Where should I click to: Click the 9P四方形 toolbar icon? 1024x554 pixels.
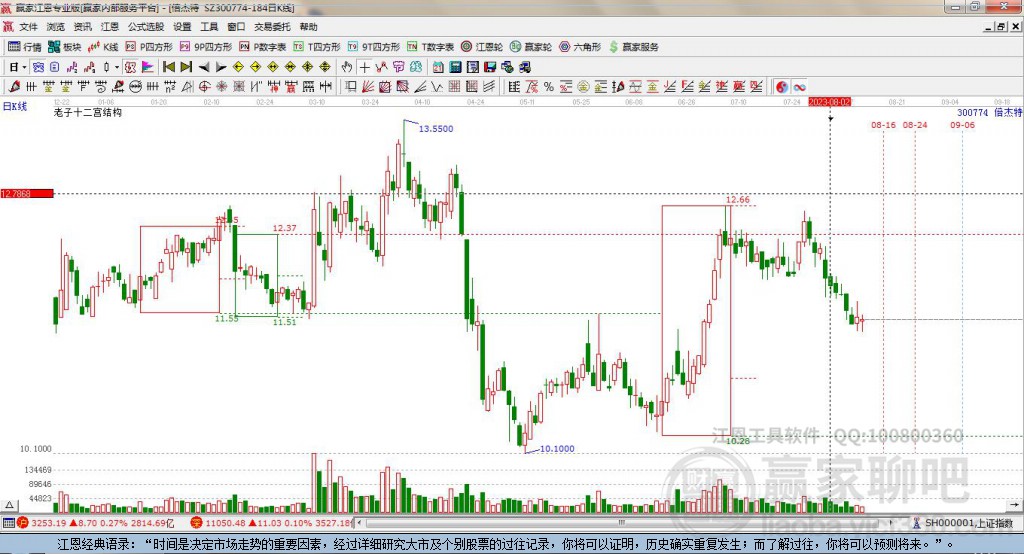206,47
